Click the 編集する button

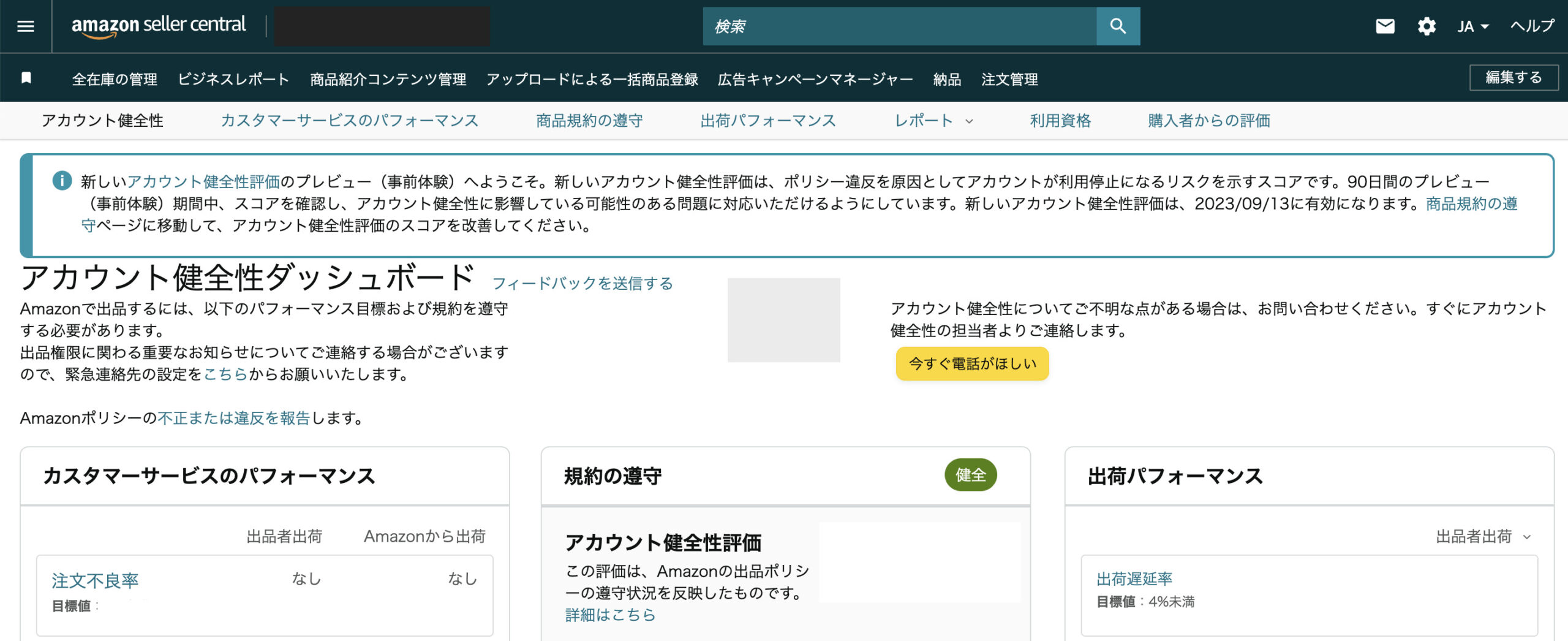(x=1513, y=77)
